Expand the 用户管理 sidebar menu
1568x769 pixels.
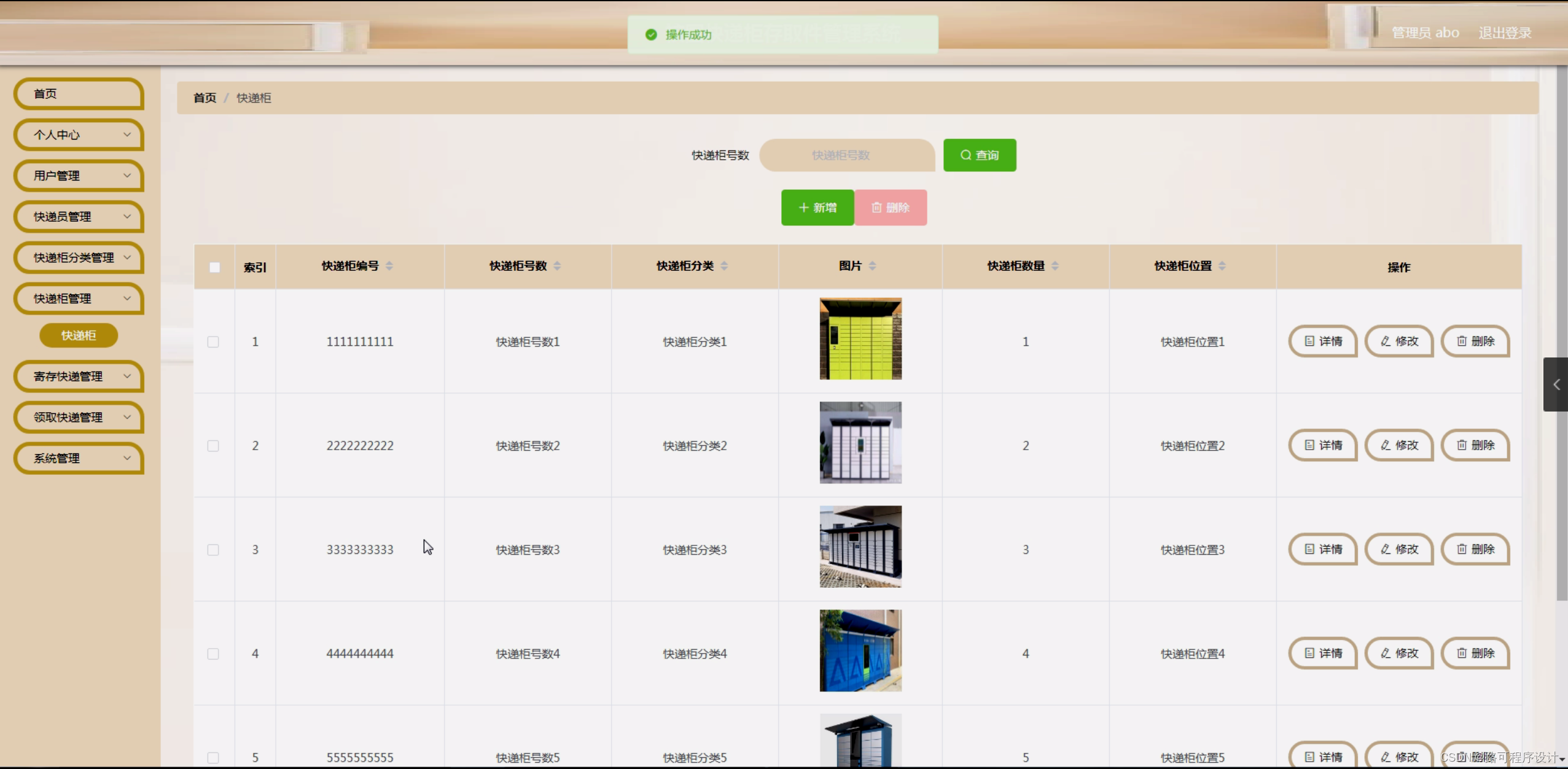click(79, 176)
